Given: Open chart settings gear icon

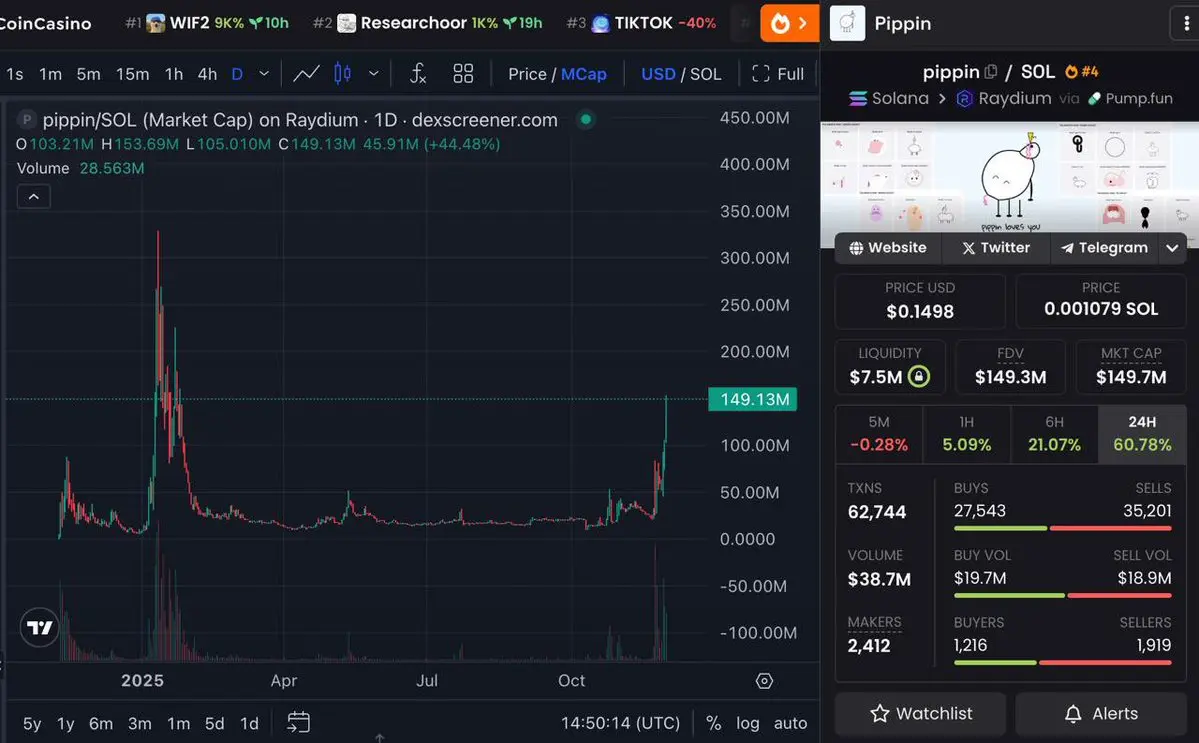Looking at the screenshot, I should (764, 680).
